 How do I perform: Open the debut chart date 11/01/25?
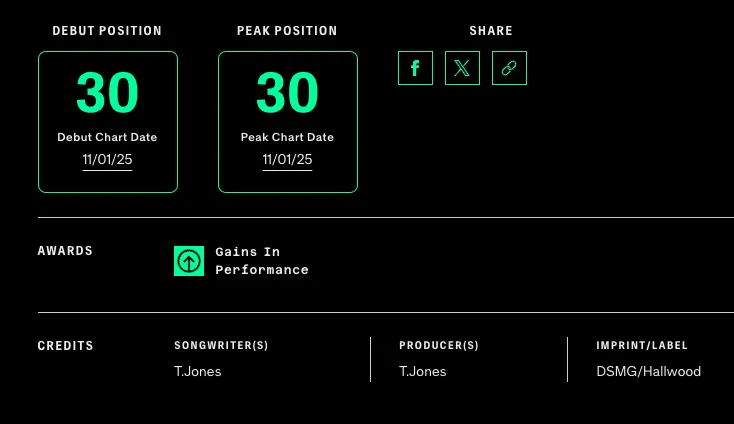point(108,160)
